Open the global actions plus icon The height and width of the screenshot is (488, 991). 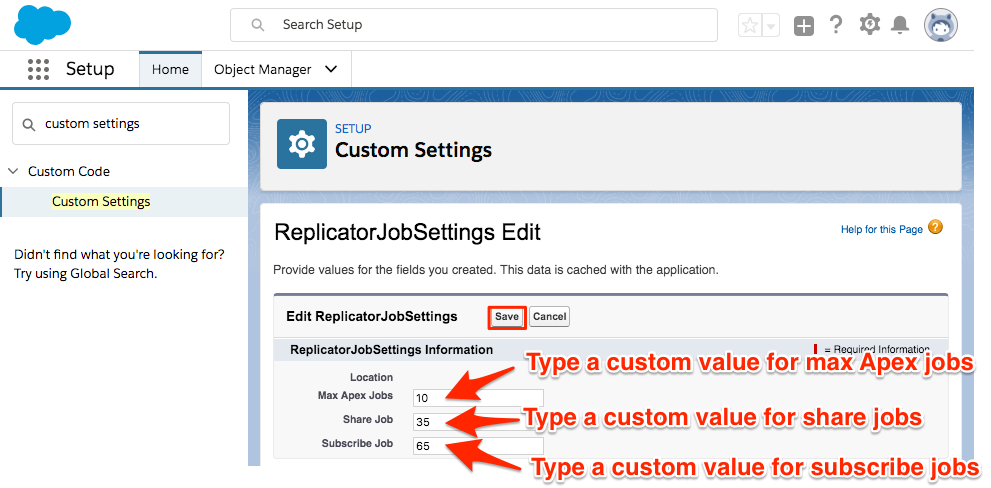pyautogui.click(x=804, y=26)
